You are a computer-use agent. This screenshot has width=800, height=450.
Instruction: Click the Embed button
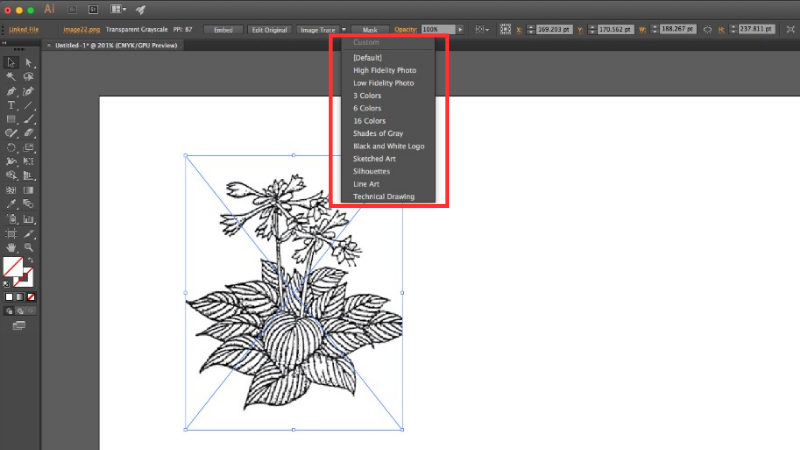tap(221, 30)
